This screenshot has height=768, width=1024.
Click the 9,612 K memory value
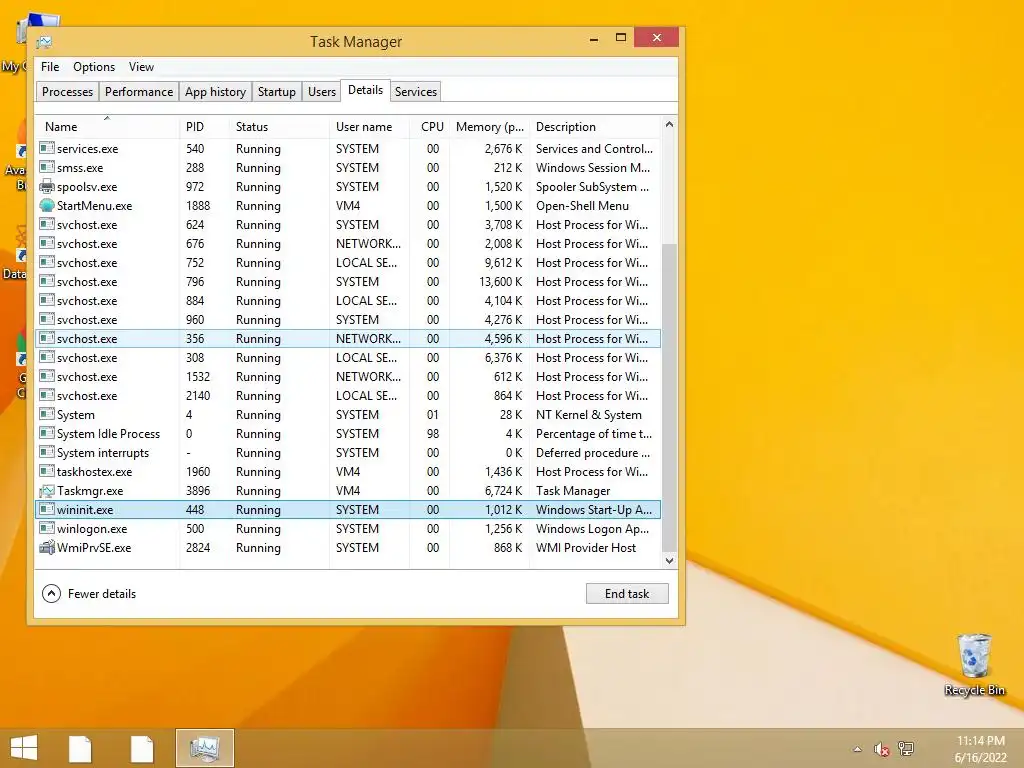tap(504, 263)
